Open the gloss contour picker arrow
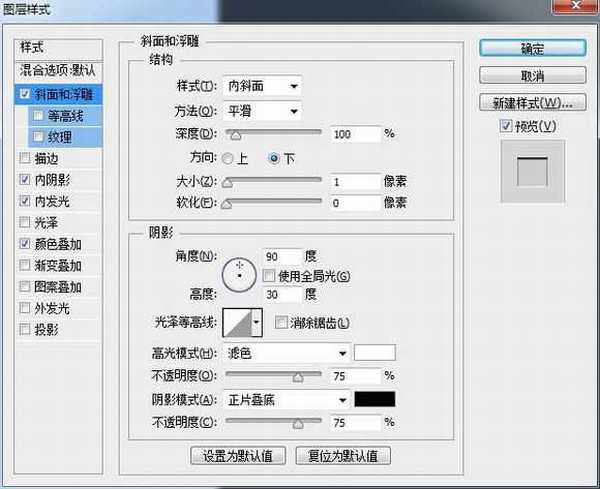Viewport: 600px width, 489px height. [x=257, y=322]
